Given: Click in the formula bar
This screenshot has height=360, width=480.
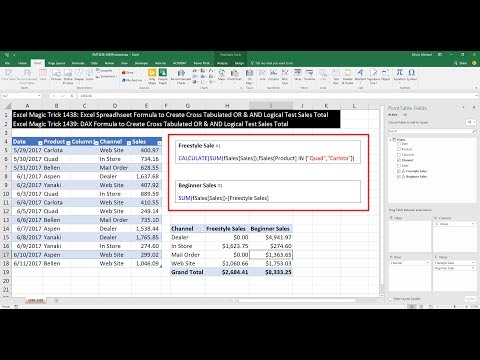Looking at the screenshot, I should pos(277,96).
